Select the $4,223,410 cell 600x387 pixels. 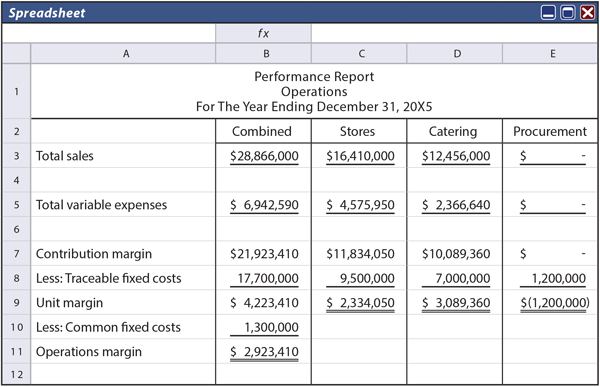click(x=263, y=303)
